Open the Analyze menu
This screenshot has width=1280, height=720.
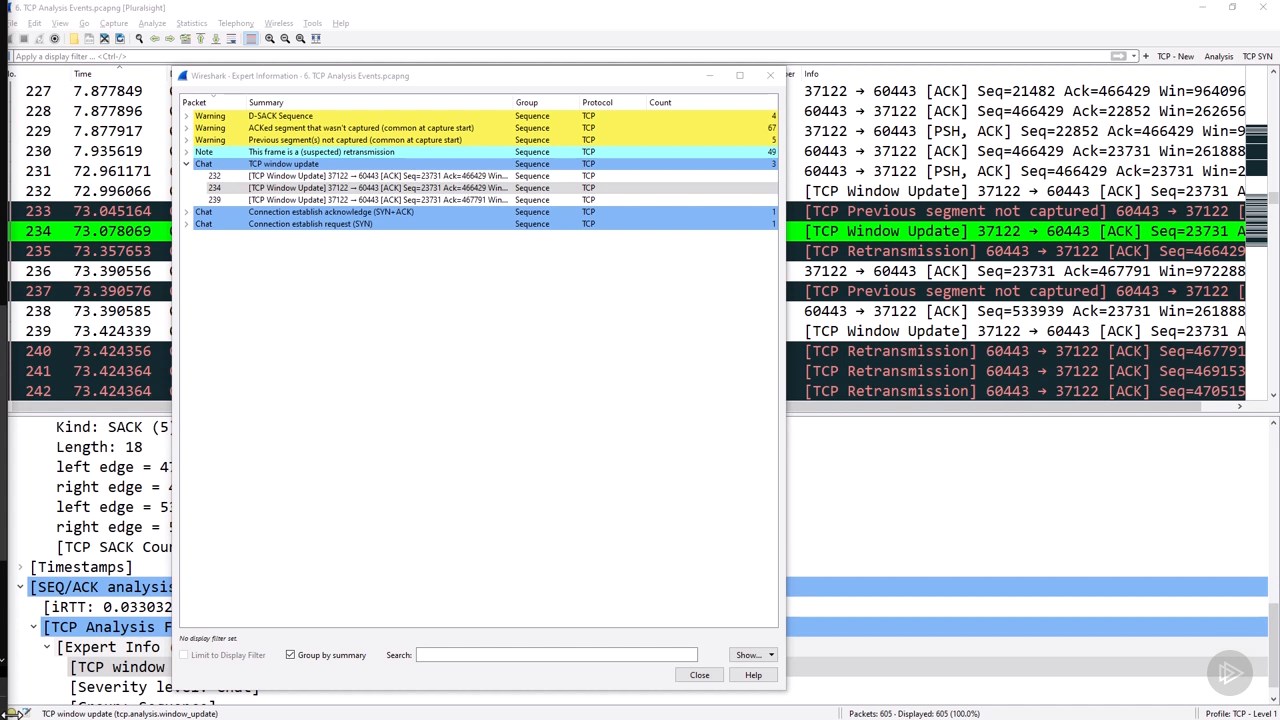[x=152, y=23]
